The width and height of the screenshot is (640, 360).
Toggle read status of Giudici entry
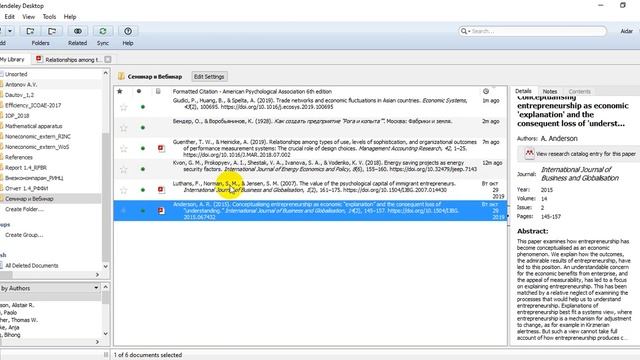point(143,107)
